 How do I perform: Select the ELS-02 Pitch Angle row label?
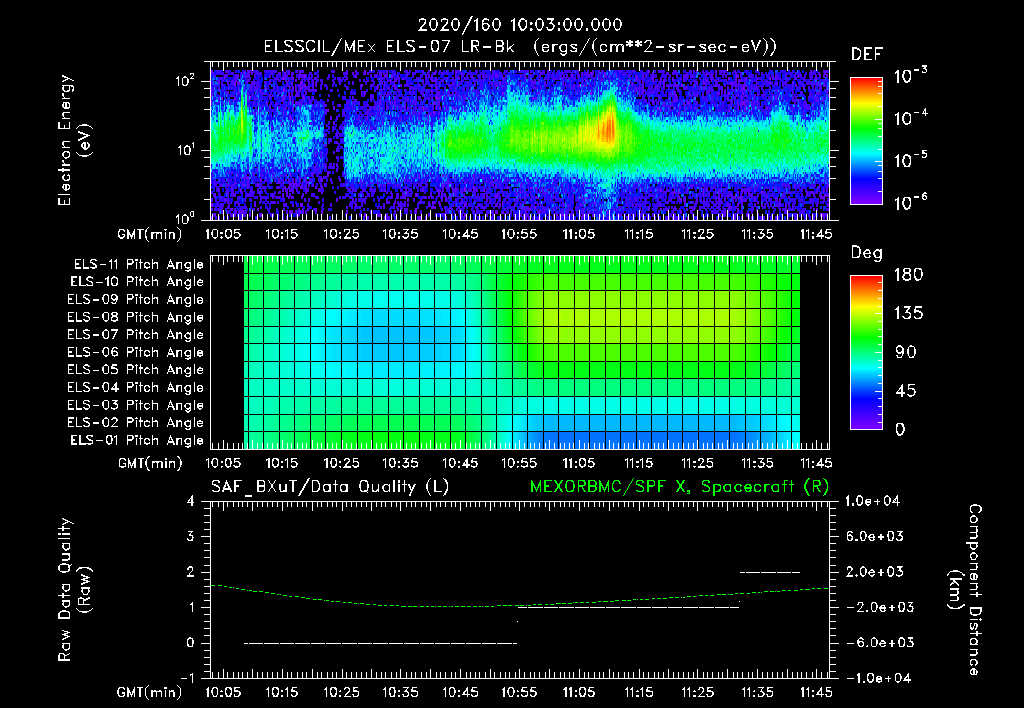tap(136, 423)
